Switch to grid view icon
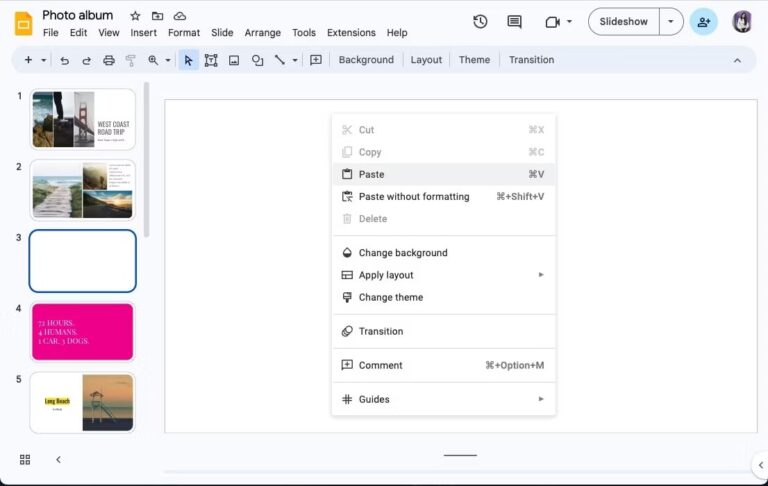The width and height of the screenshot is (768, 486). click(25, 459)
